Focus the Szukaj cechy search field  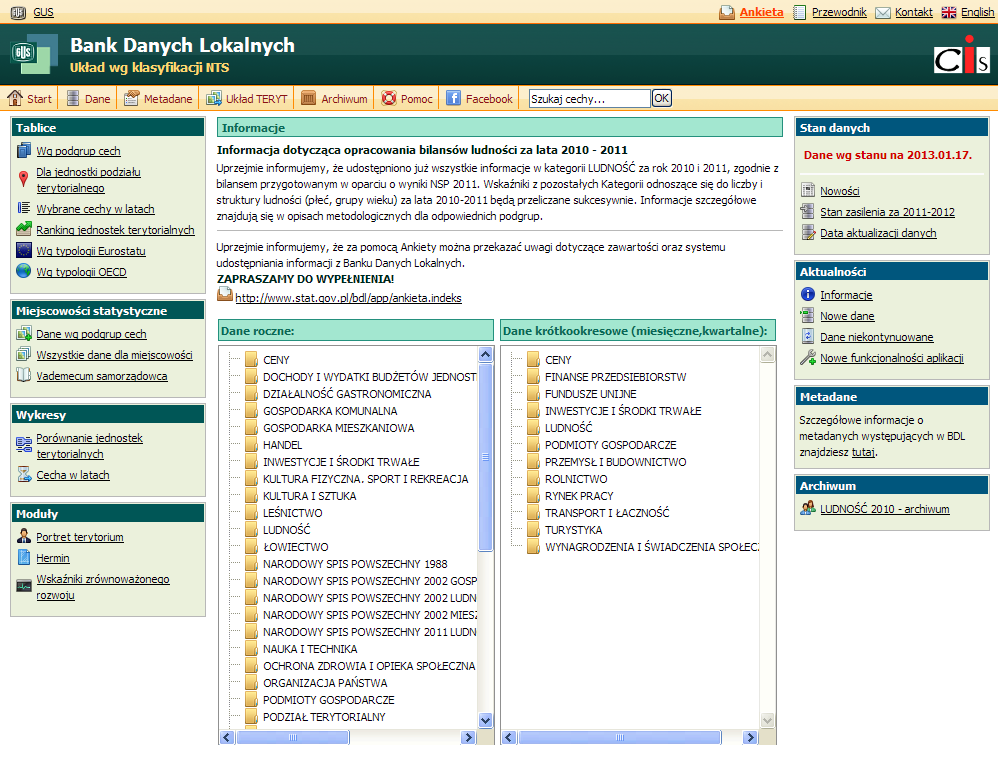tap(589, 98)
